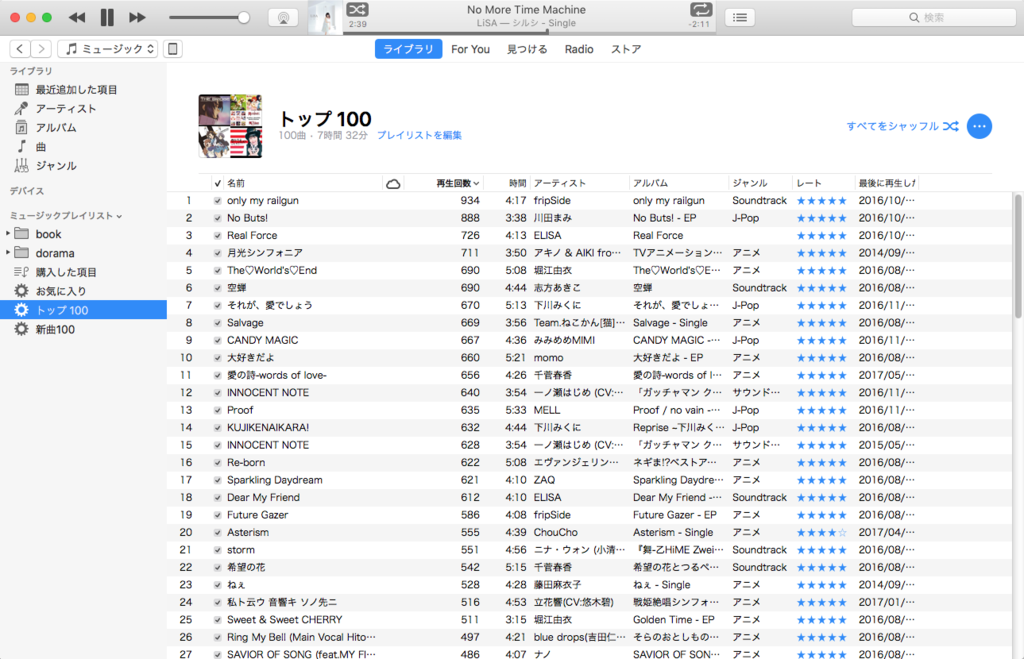Uncheck the CANDY MAGIC track
This screenshot has height=659, width=1024.
pos(217,340)
